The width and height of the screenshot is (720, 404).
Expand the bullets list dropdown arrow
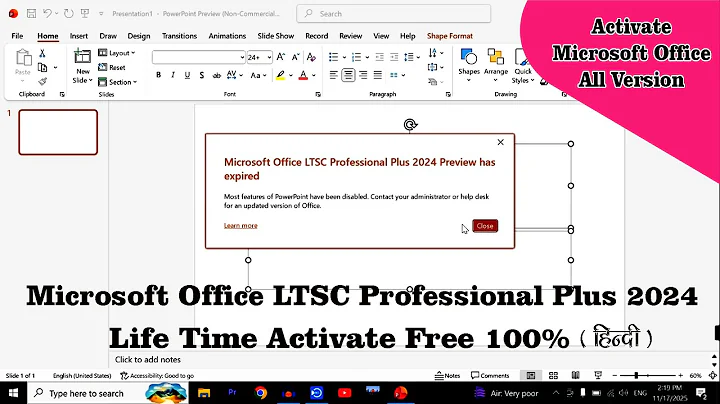[344, 57]
